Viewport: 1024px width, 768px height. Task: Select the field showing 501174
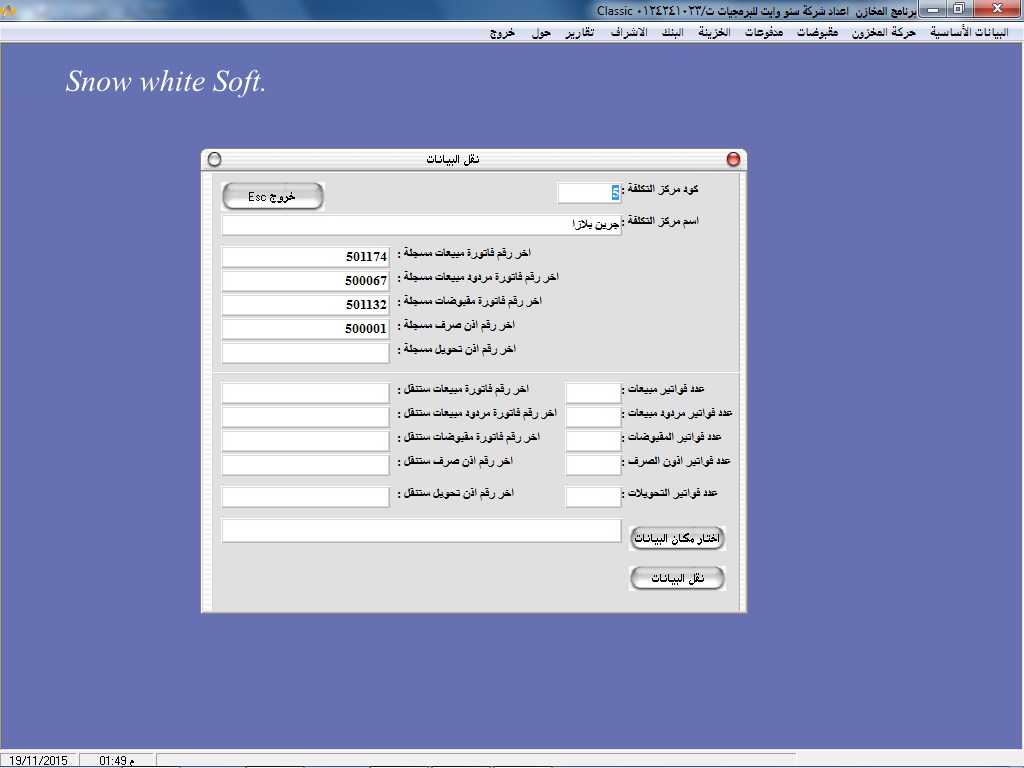305,257
